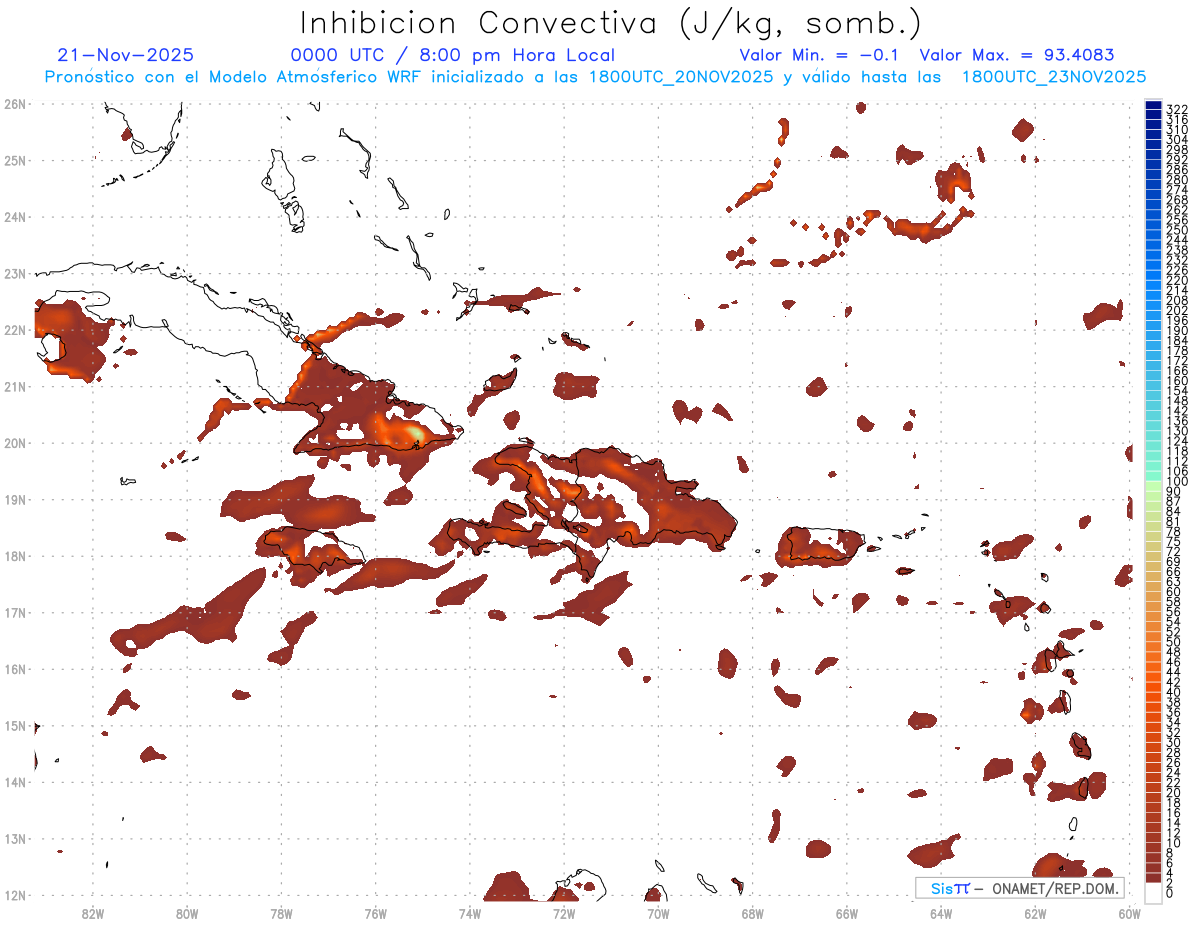Click the 25N latitude axis label

pyautogui.click(x=15, y=160)
